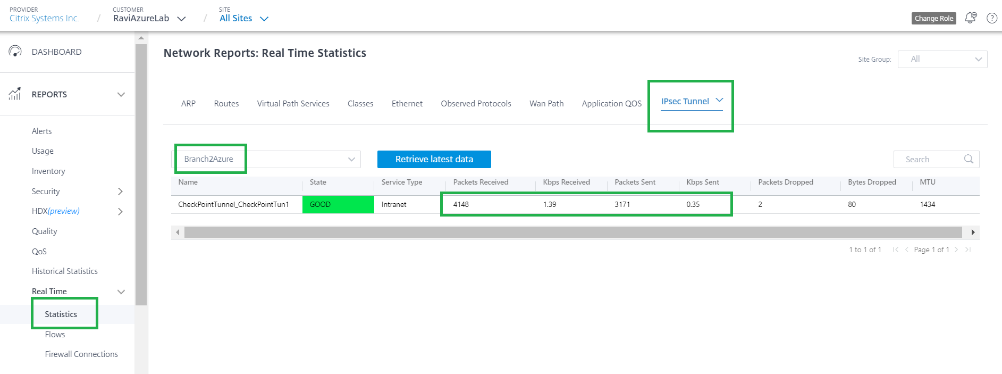The image size is (1002, 374).
Task: Sort by the MTU column header
Action: pos(927,182)
